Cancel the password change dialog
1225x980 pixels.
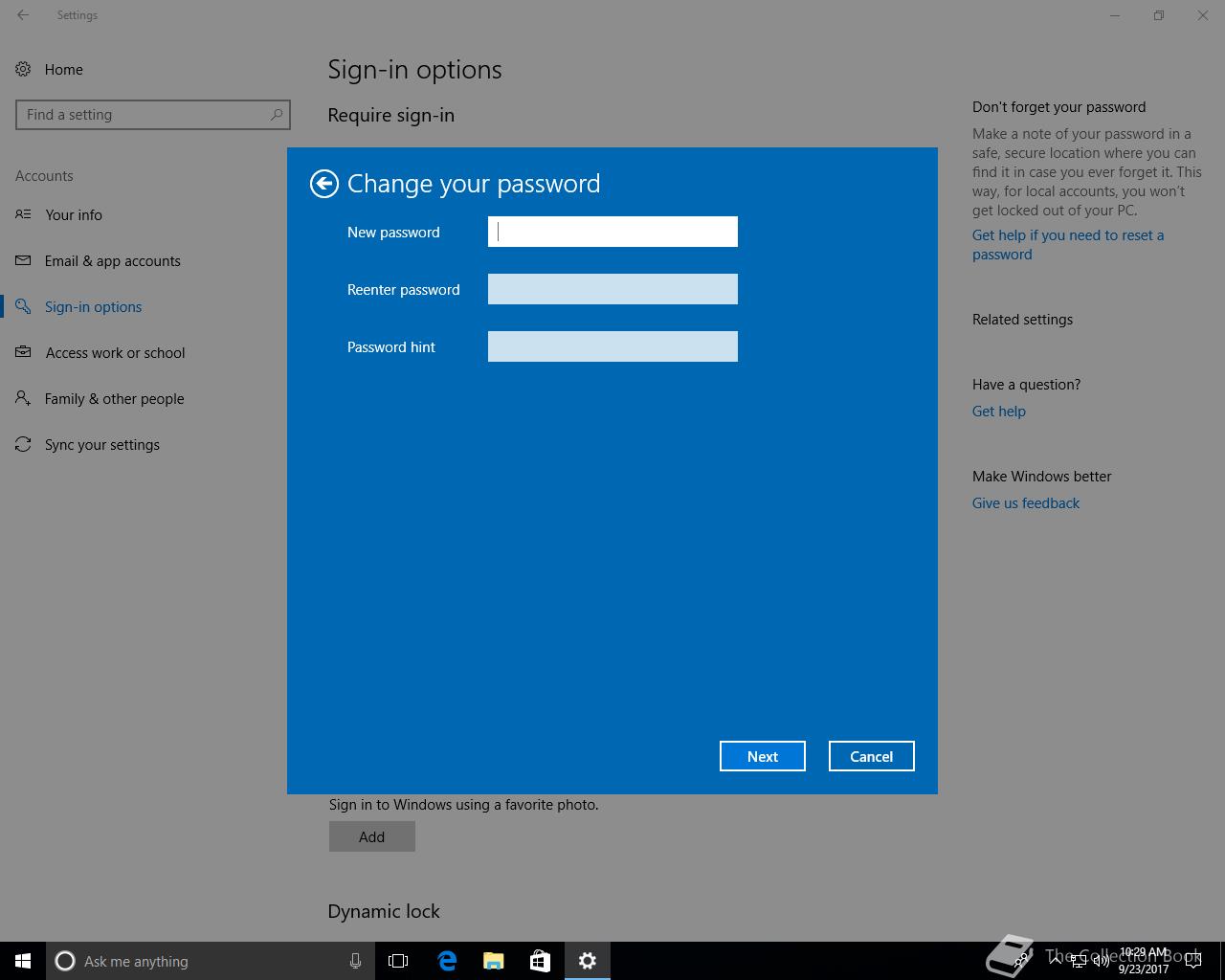[x=872, y=756]
